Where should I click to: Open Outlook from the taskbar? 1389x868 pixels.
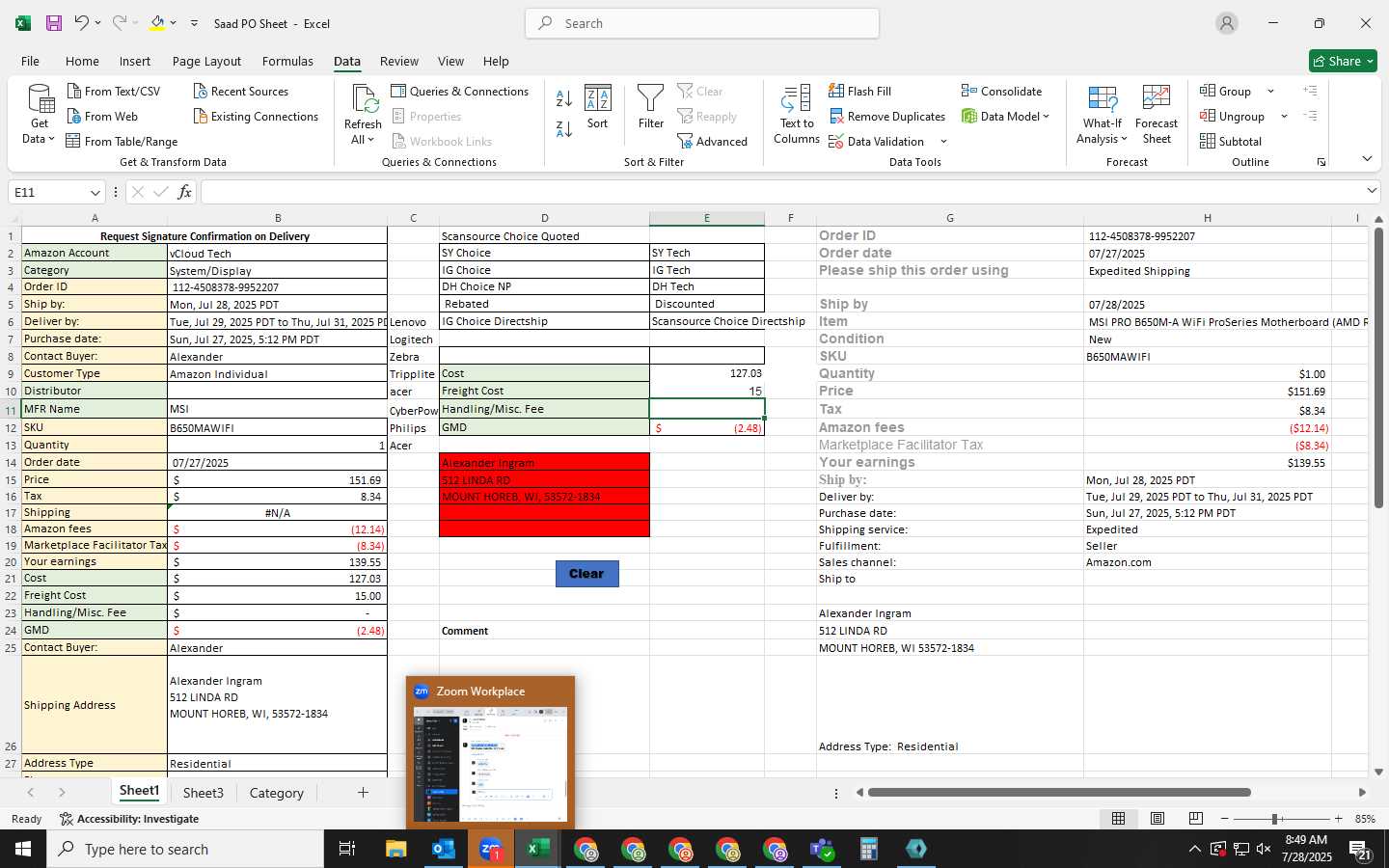pos(444,849)
